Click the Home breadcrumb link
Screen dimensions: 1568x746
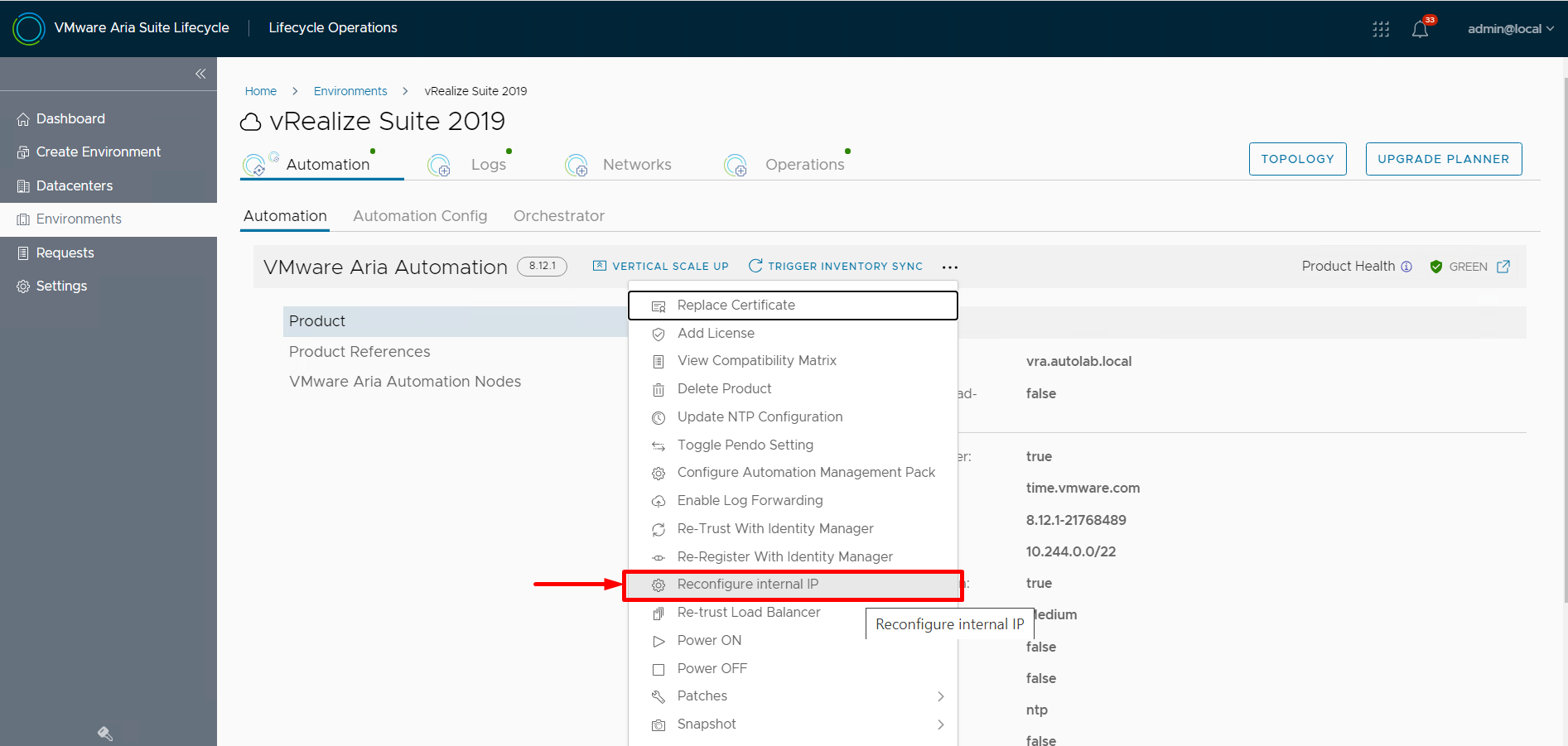261,91
